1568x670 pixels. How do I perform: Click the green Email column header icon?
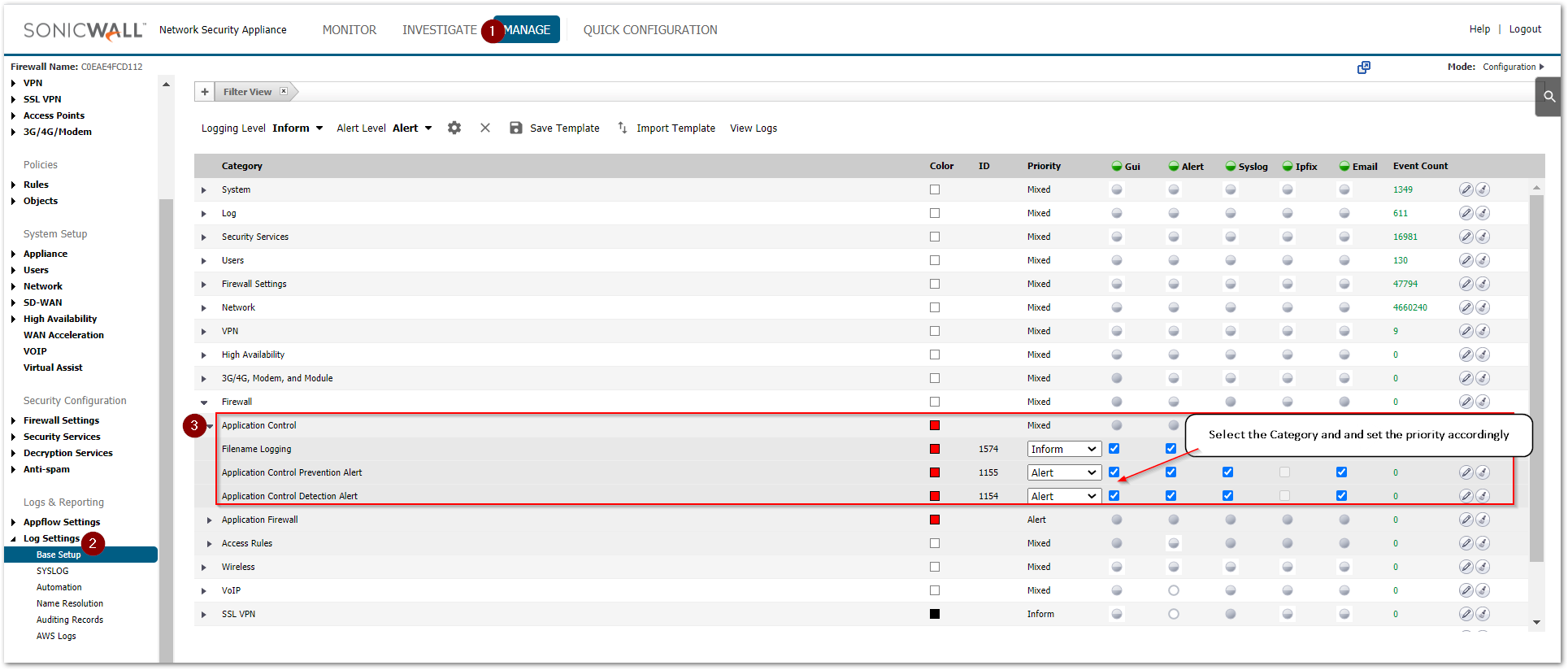1344,166
